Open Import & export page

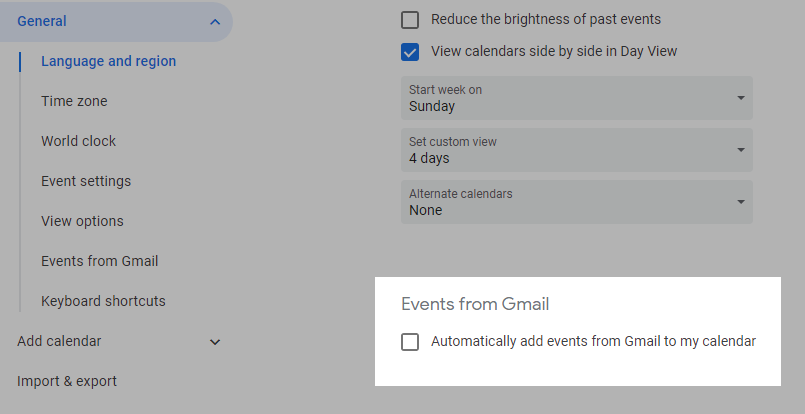pos(67,382)
